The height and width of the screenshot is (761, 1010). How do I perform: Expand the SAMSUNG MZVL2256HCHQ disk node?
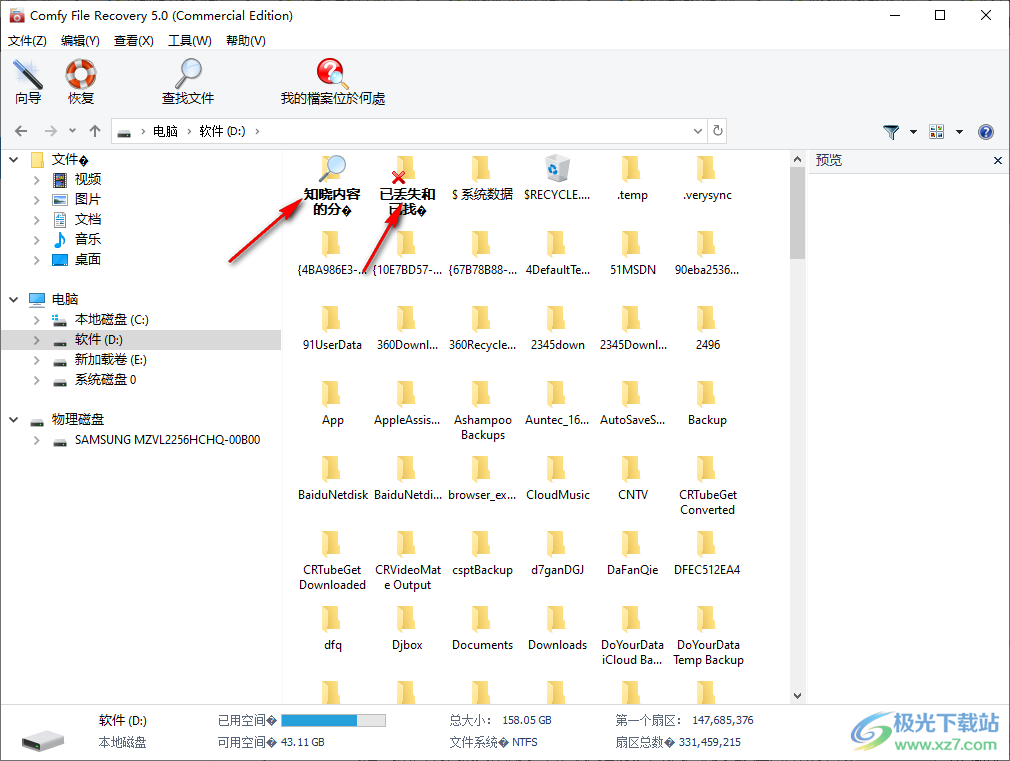tap(37, 440)
